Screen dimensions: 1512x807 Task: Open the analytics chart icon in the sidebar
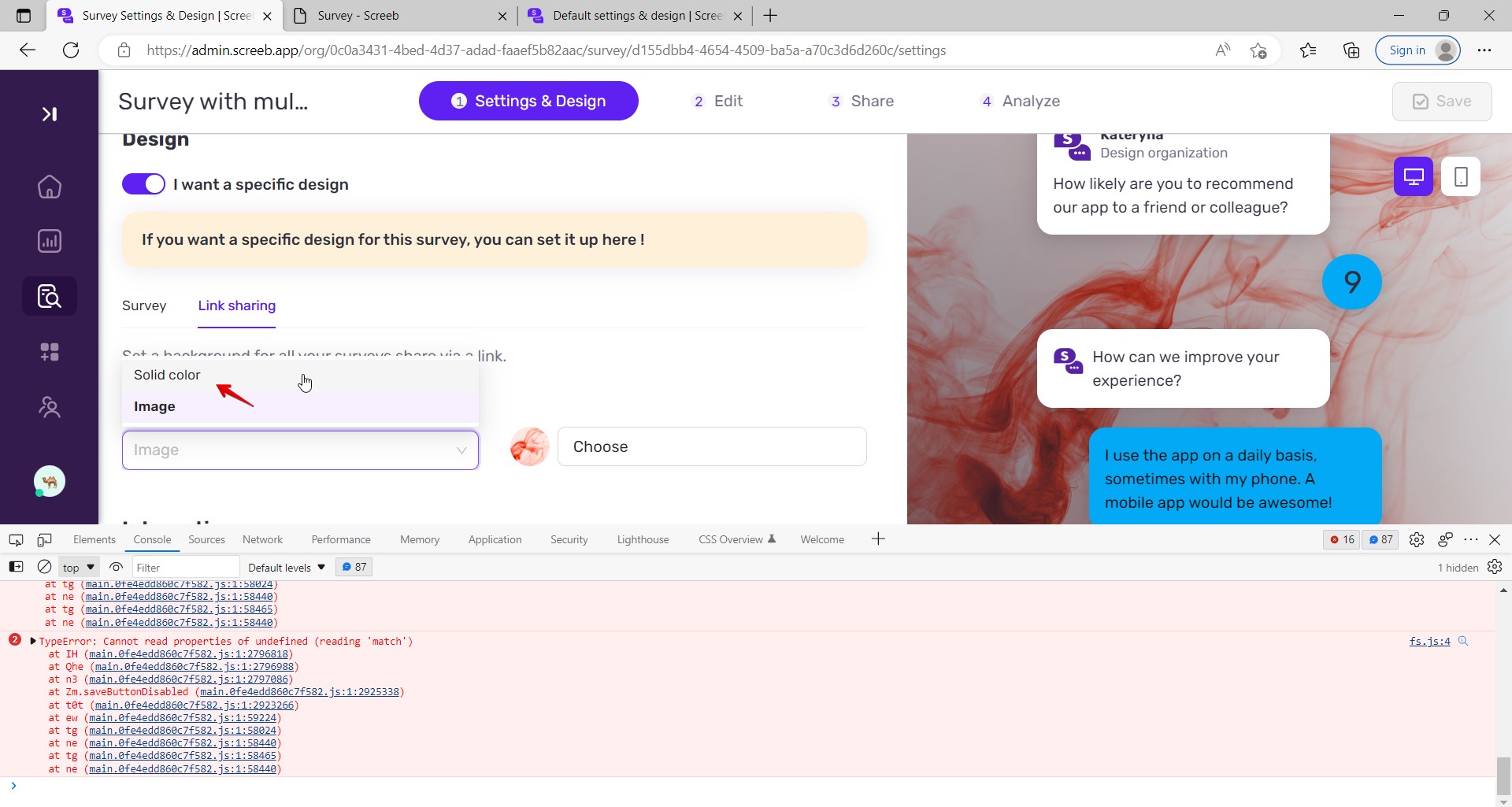click(49, 241)
